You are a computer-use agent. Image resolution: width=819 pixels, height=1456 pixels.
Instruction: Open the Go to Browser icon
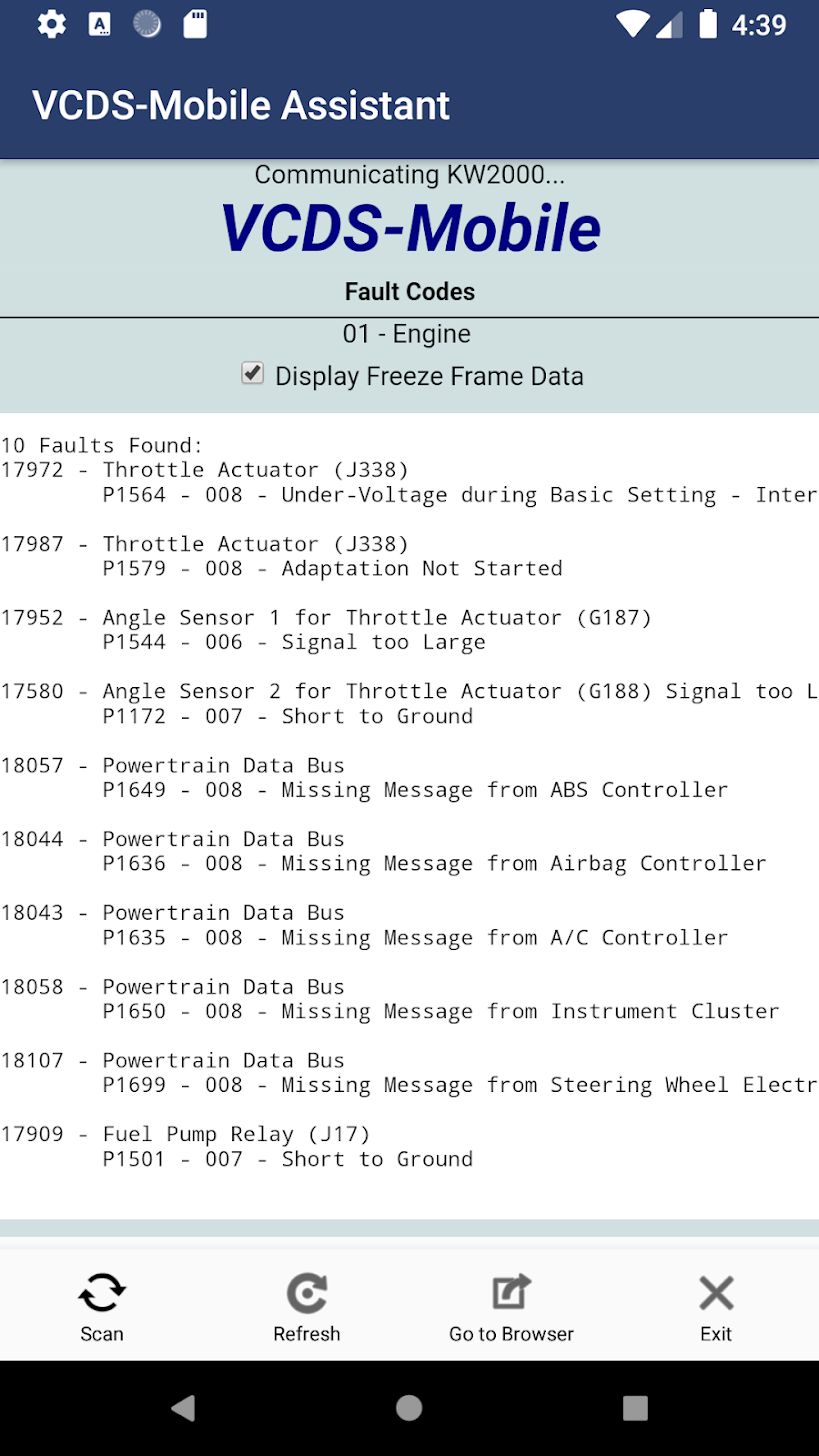511,1293
